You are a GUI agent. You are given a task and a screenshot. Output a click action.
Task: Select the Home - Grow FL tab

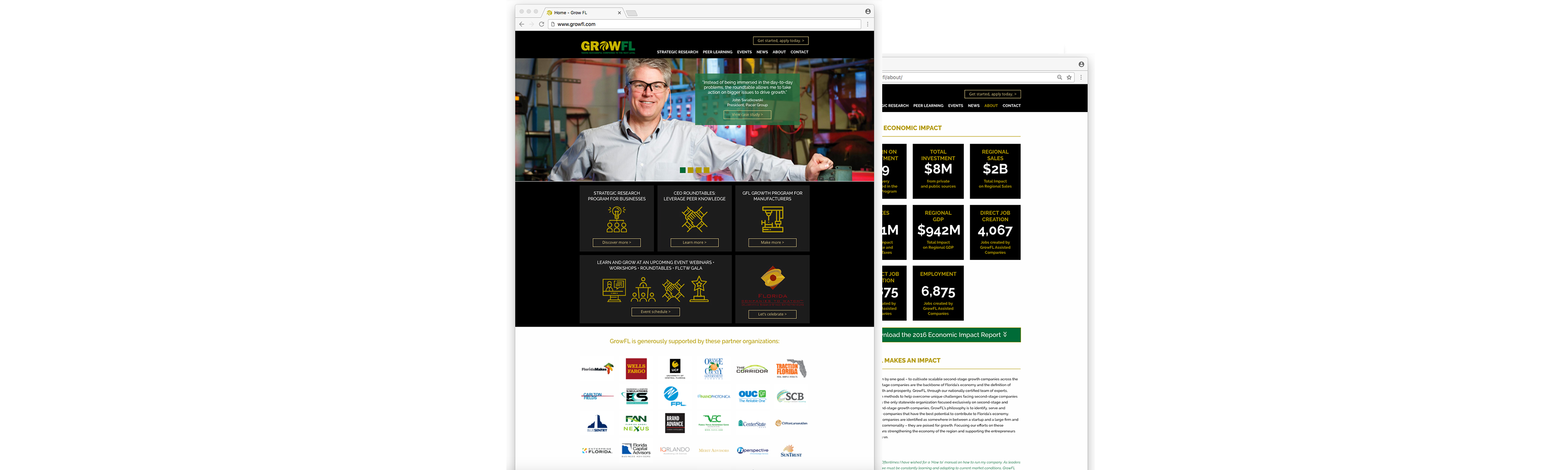pos(583,13)
